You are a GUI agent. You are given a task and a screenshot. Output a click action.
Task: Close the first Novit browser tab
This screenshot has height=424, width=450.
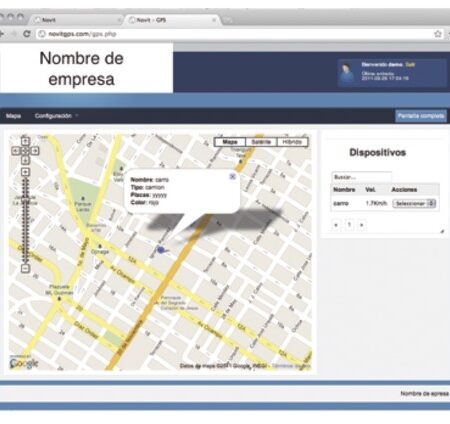click(x=119, y=20)
